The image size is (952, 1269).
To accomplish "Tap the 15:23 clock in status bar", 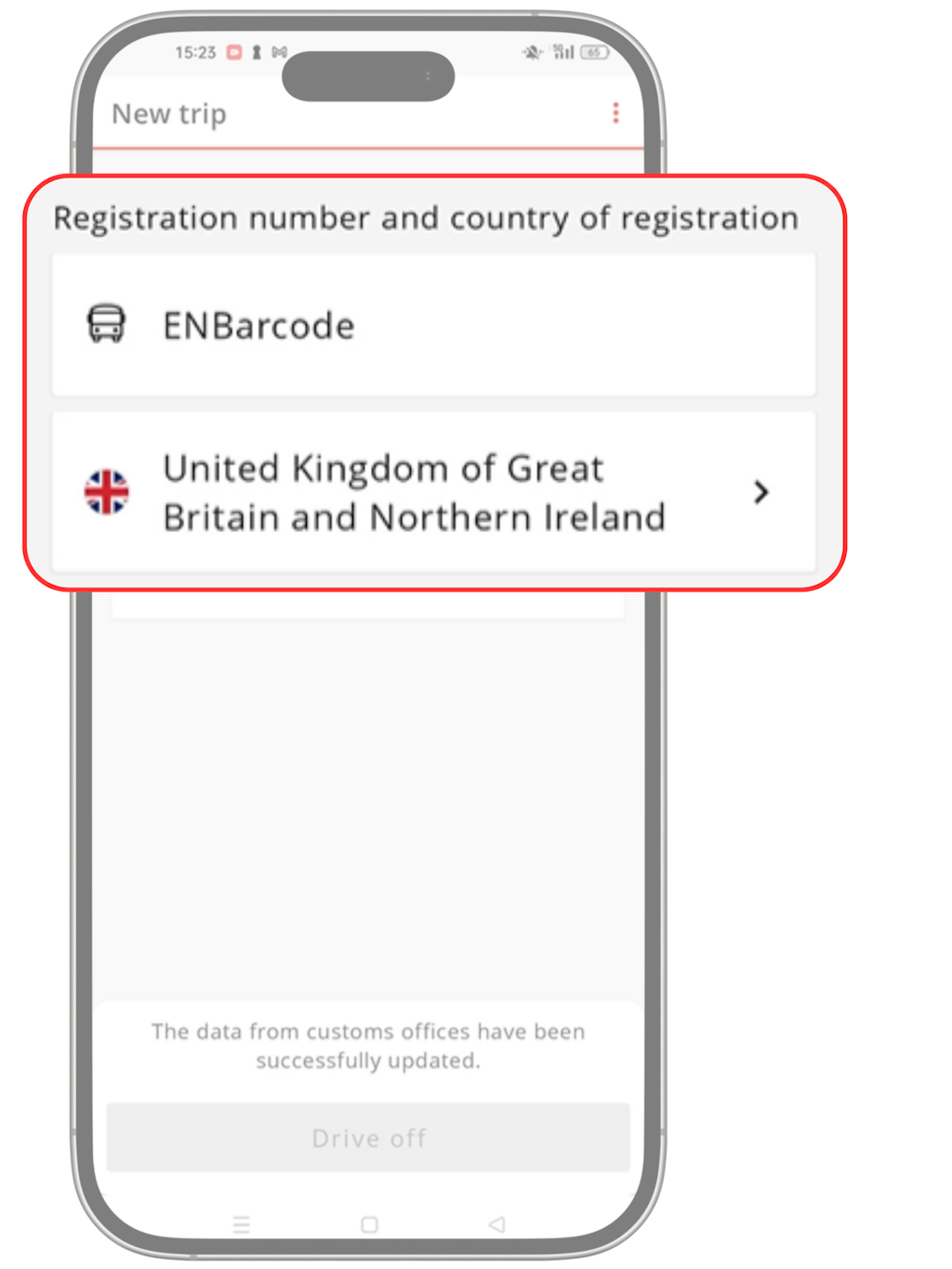I will tap(195, 52).
